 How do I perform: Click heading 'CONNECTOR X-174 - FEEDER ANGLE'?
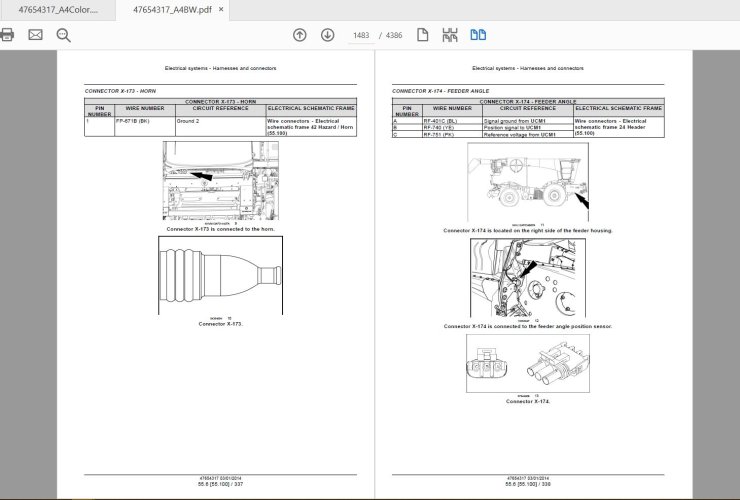tap(440, 91)
